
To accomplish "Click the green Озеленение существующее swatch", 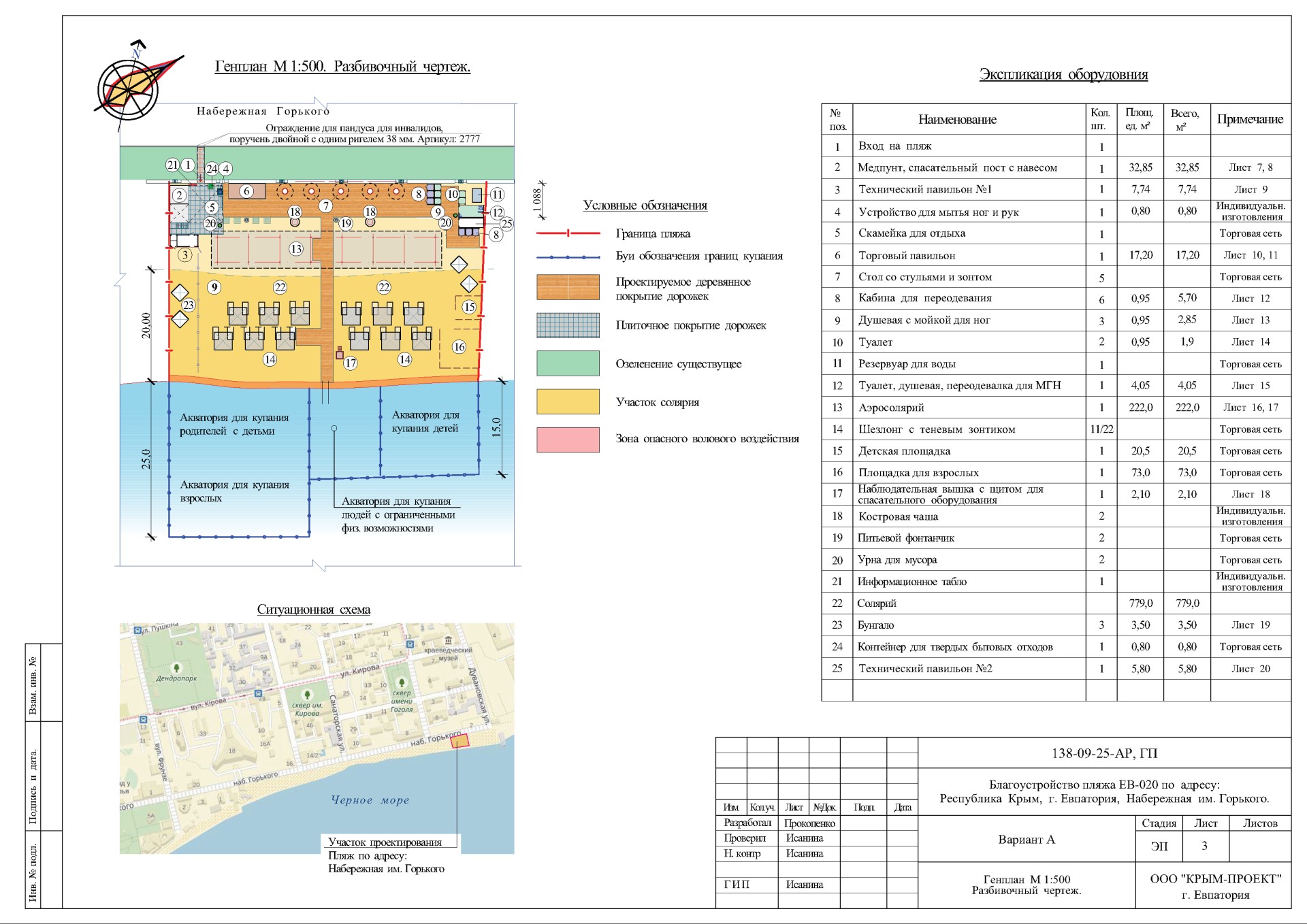I will click(x=568, y=363).
